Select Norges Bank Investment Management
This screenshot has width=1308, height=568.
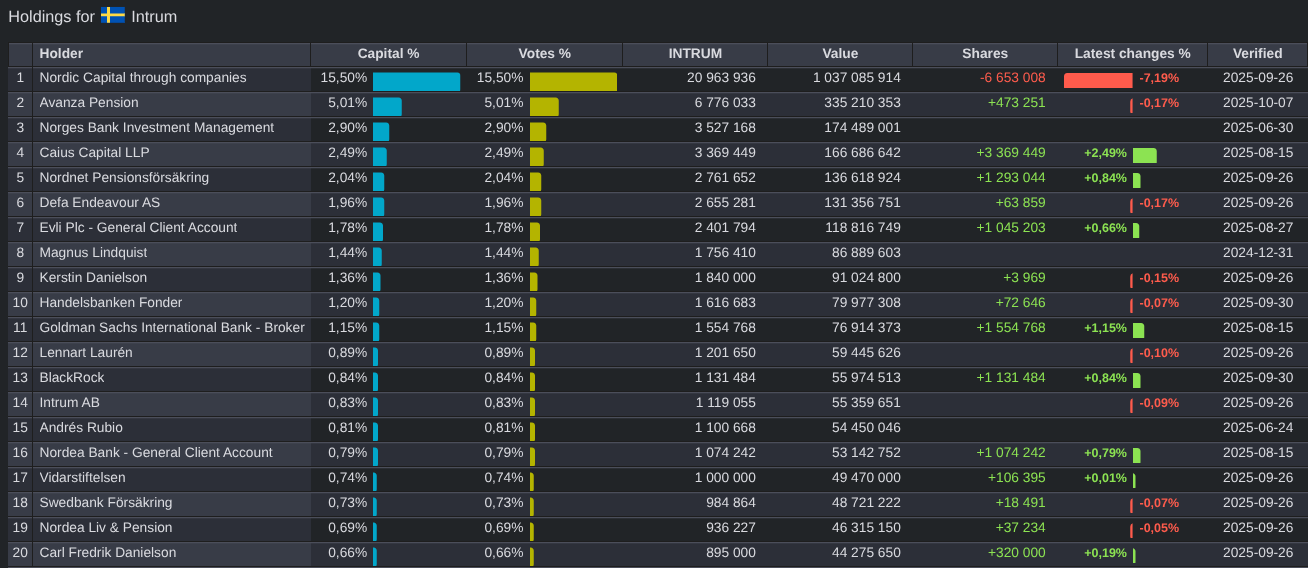(x=156, y=128)
